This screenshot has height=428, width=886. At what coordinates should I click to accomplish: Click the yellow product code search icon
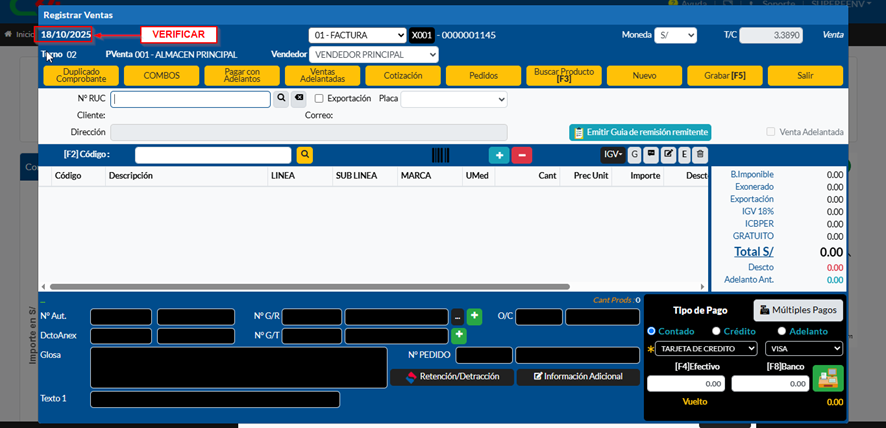305,155
